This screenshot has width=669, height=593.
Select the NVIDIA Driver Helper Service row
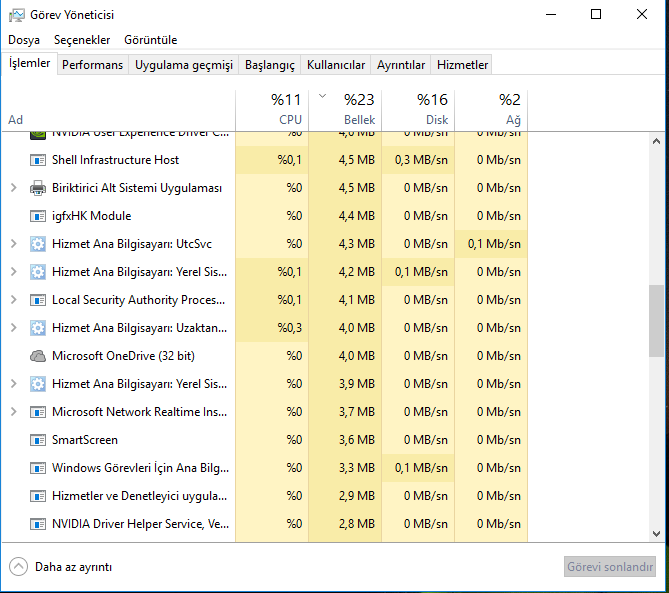265,524
